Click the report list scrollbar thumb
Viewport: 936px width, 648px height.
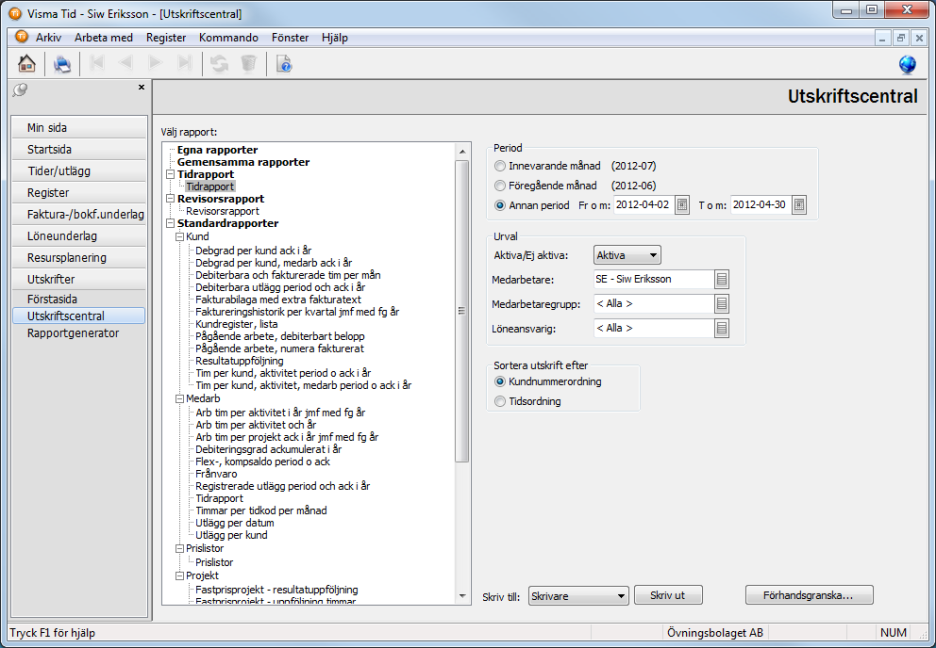pyautogui.click(x=461, y=311)
